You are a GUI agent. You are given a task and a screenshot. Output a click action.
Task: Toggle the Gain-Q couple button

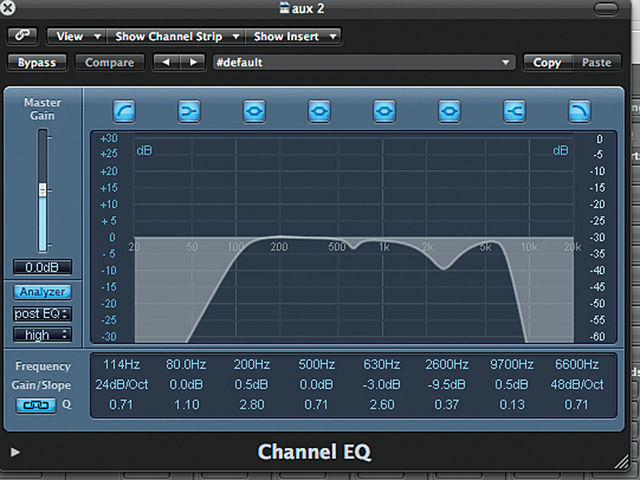click(36, 405)
